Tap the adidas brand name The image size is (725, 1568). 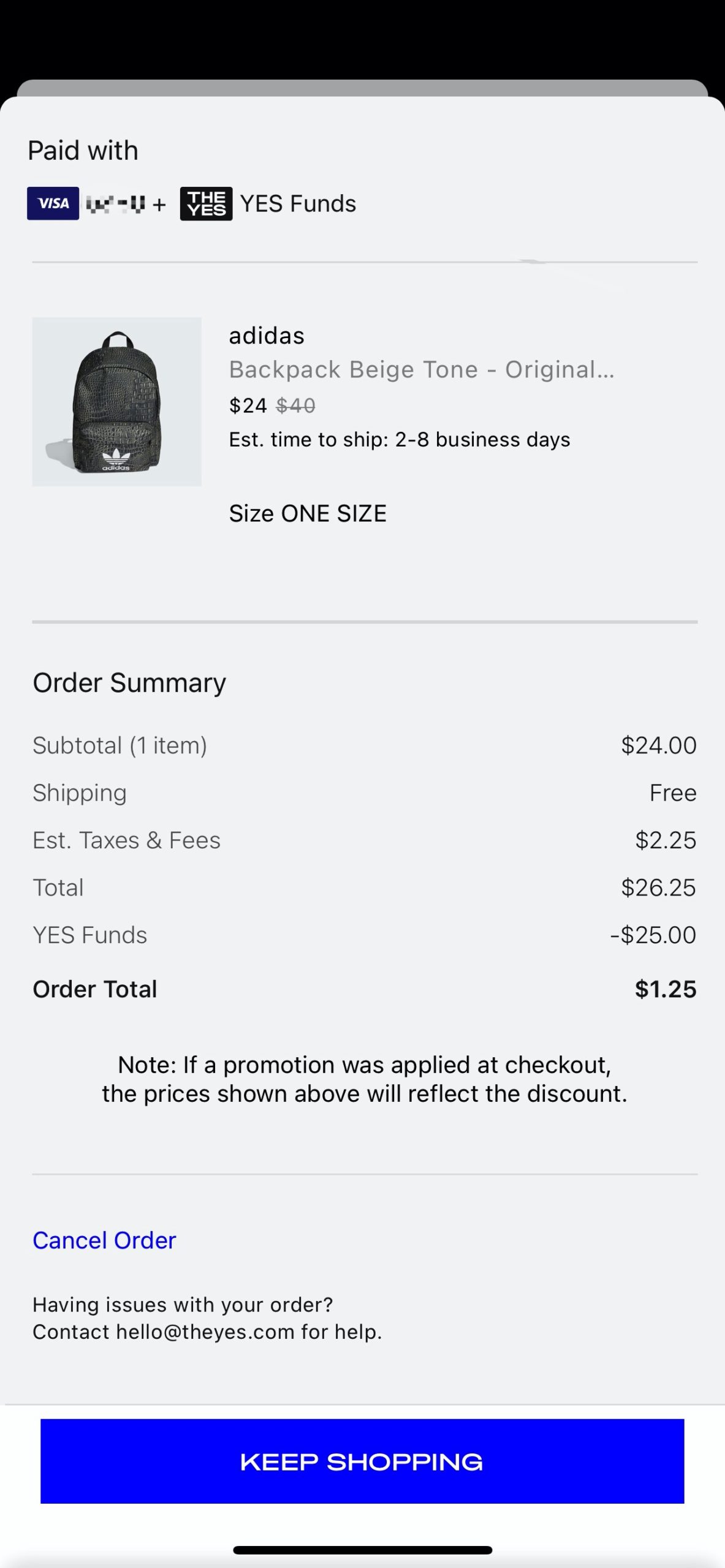click(x=267, y=336)
